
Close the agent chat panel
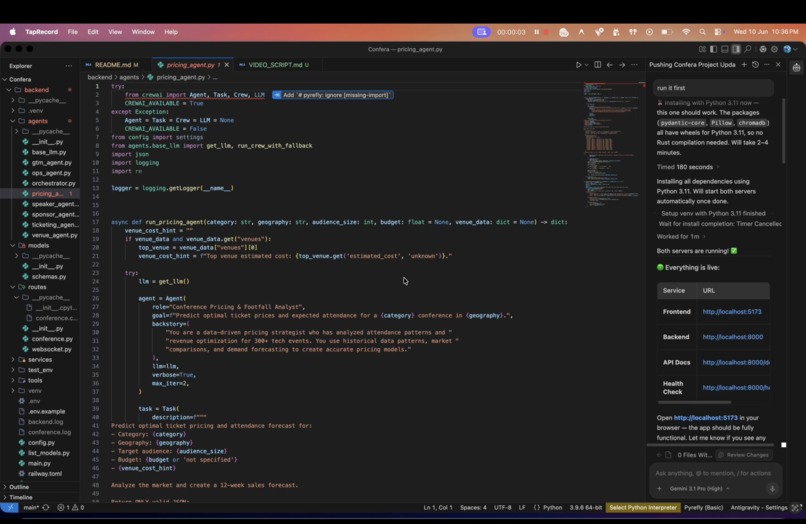778,65
